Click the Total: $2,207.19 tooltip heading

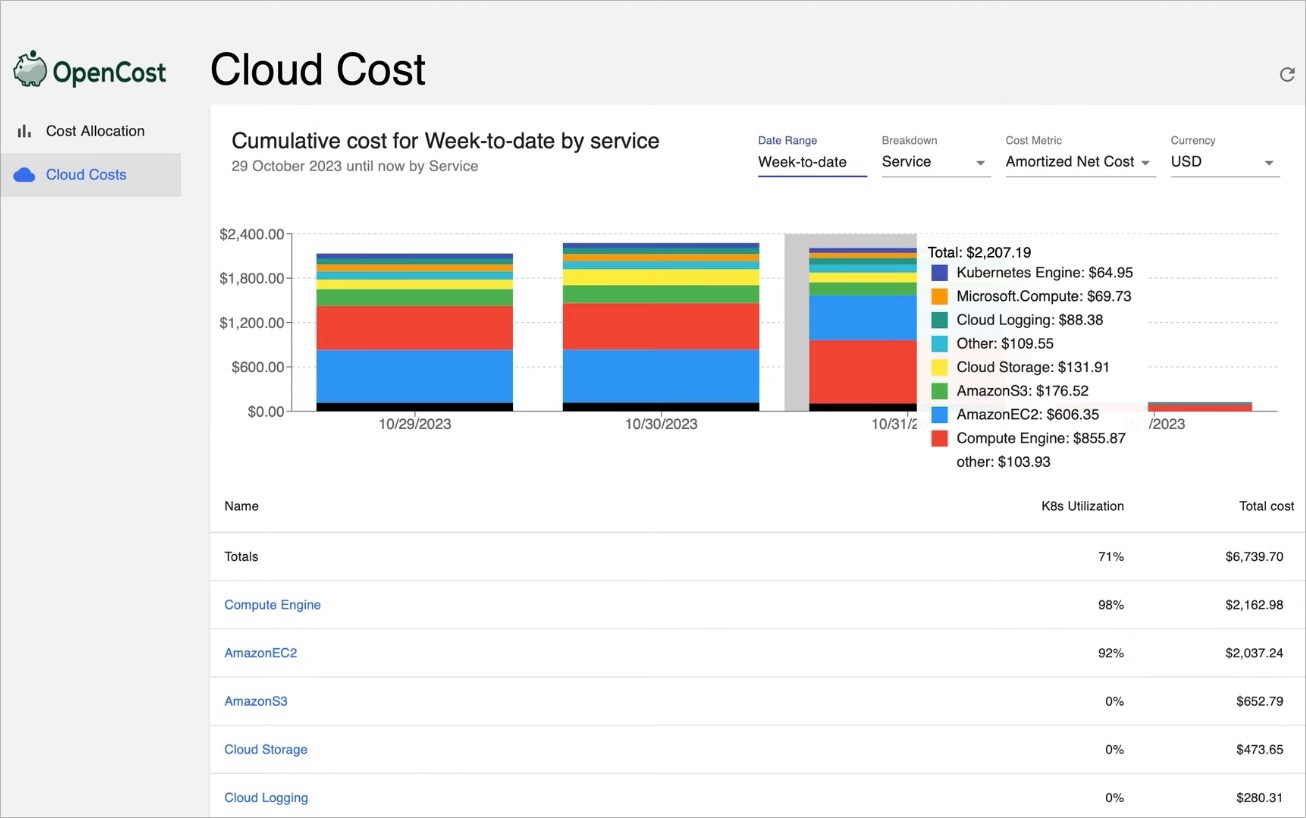979,252
